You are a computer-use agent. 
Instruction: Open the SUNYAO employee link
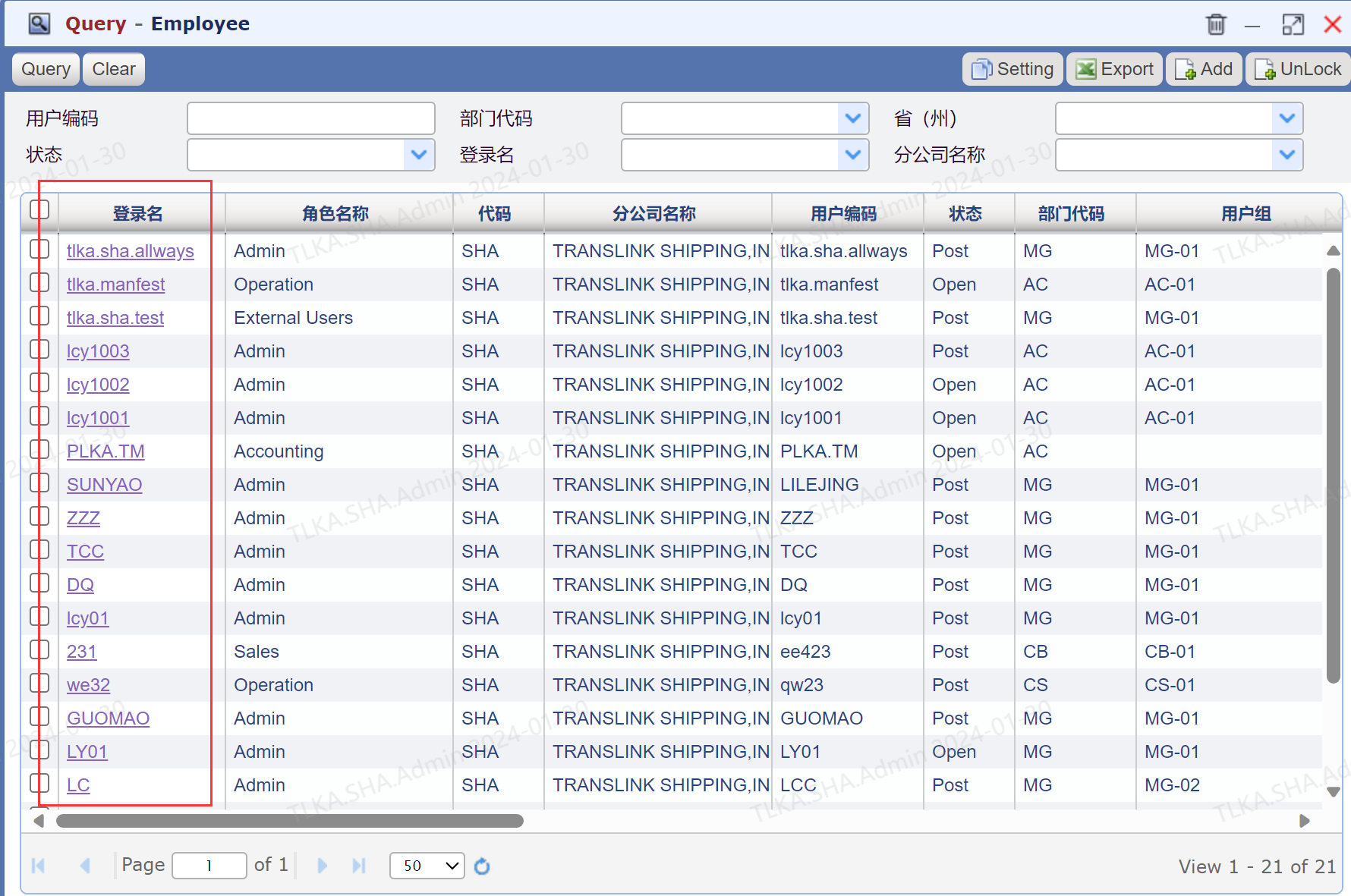point(105,485)
